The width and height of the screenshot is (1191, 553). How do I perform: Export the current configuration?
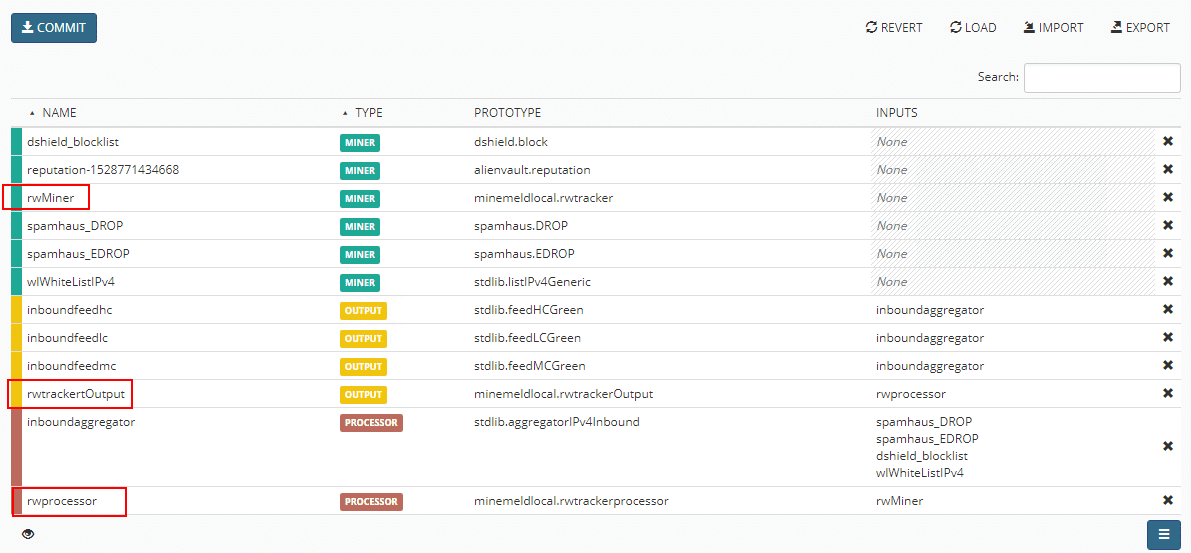[x=1140, y=28]
